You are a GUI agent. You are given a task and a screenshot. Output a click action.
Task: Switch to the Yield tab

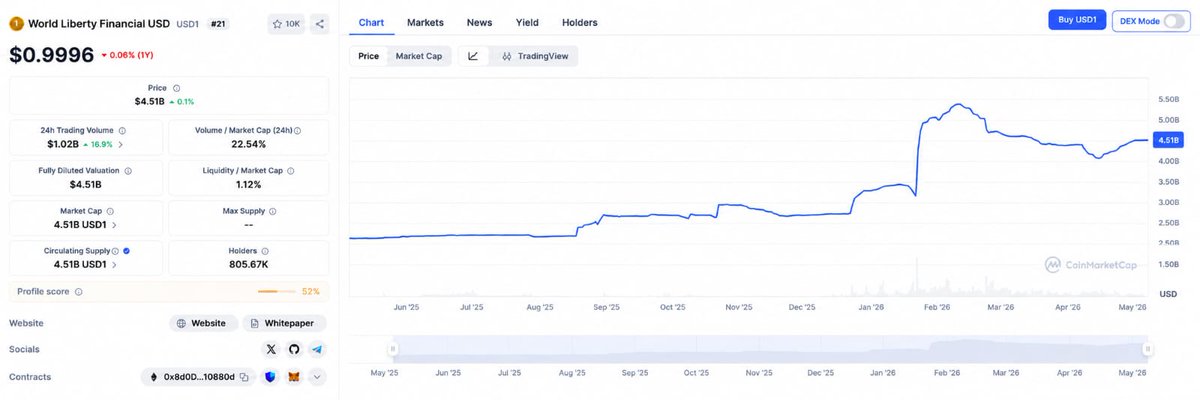[x=527, y=22]
